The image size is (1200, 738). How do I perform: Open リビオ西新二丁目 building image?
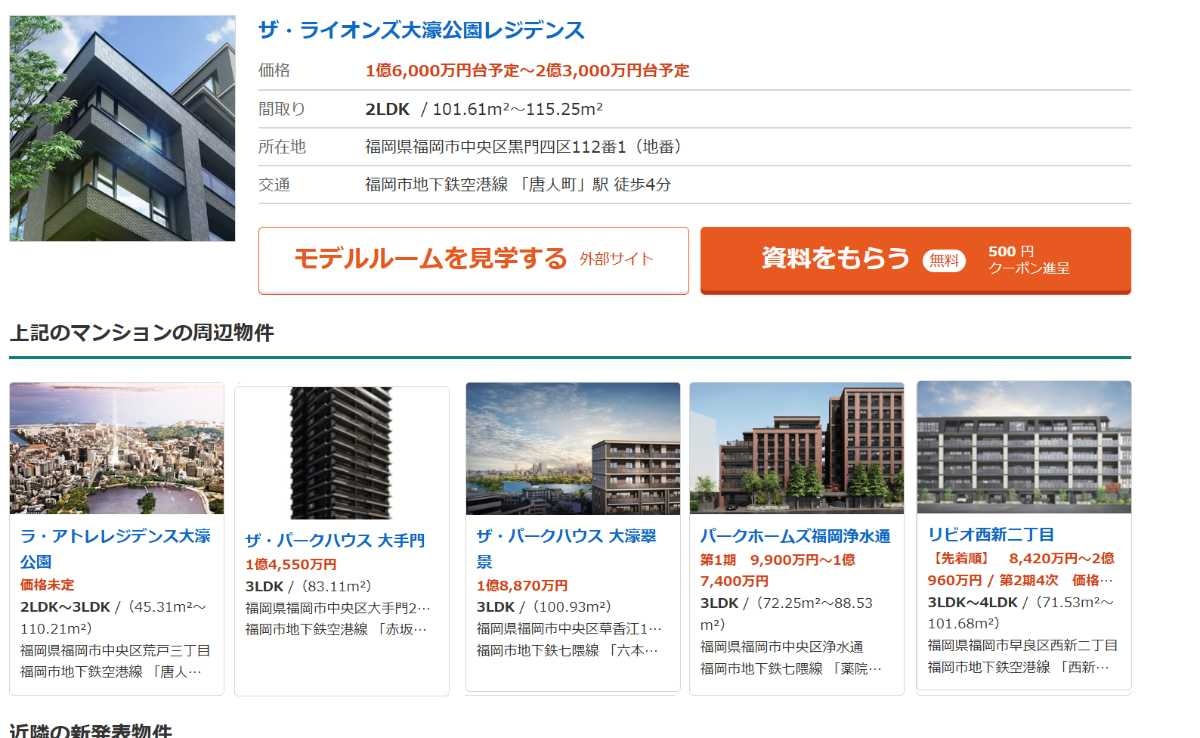1023,447
